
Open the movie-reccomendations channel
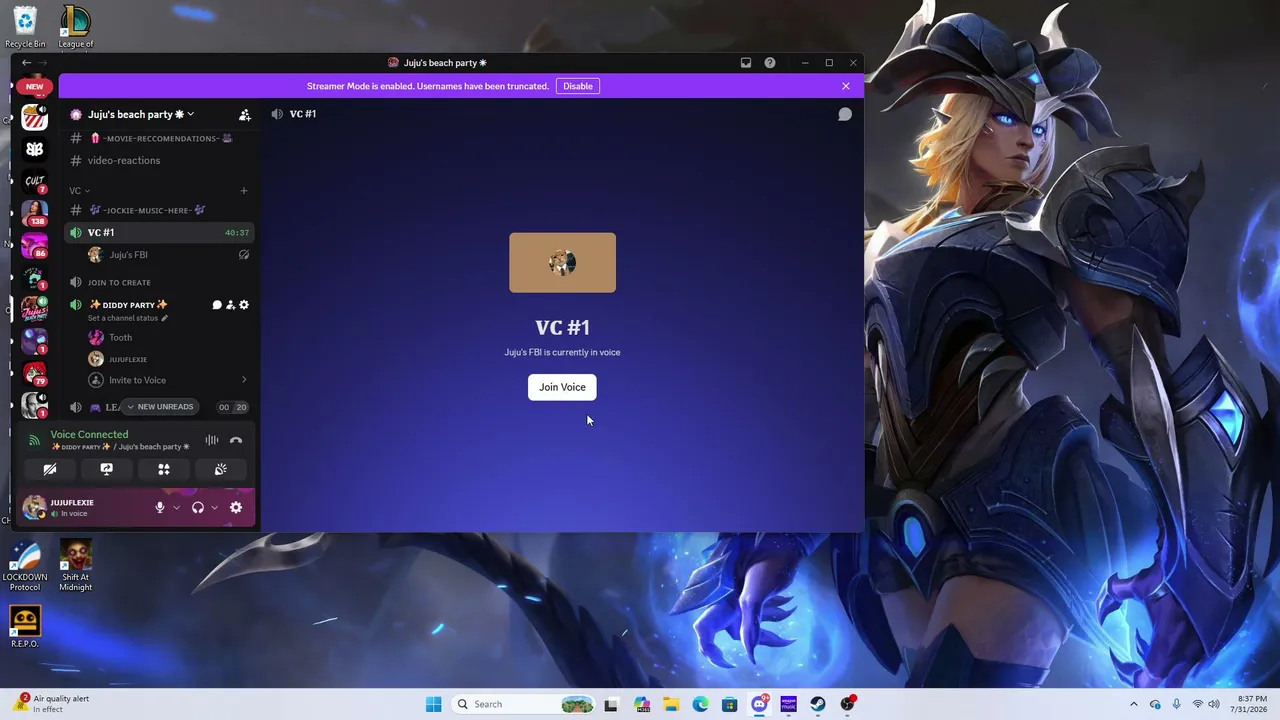tap(160, 138)
